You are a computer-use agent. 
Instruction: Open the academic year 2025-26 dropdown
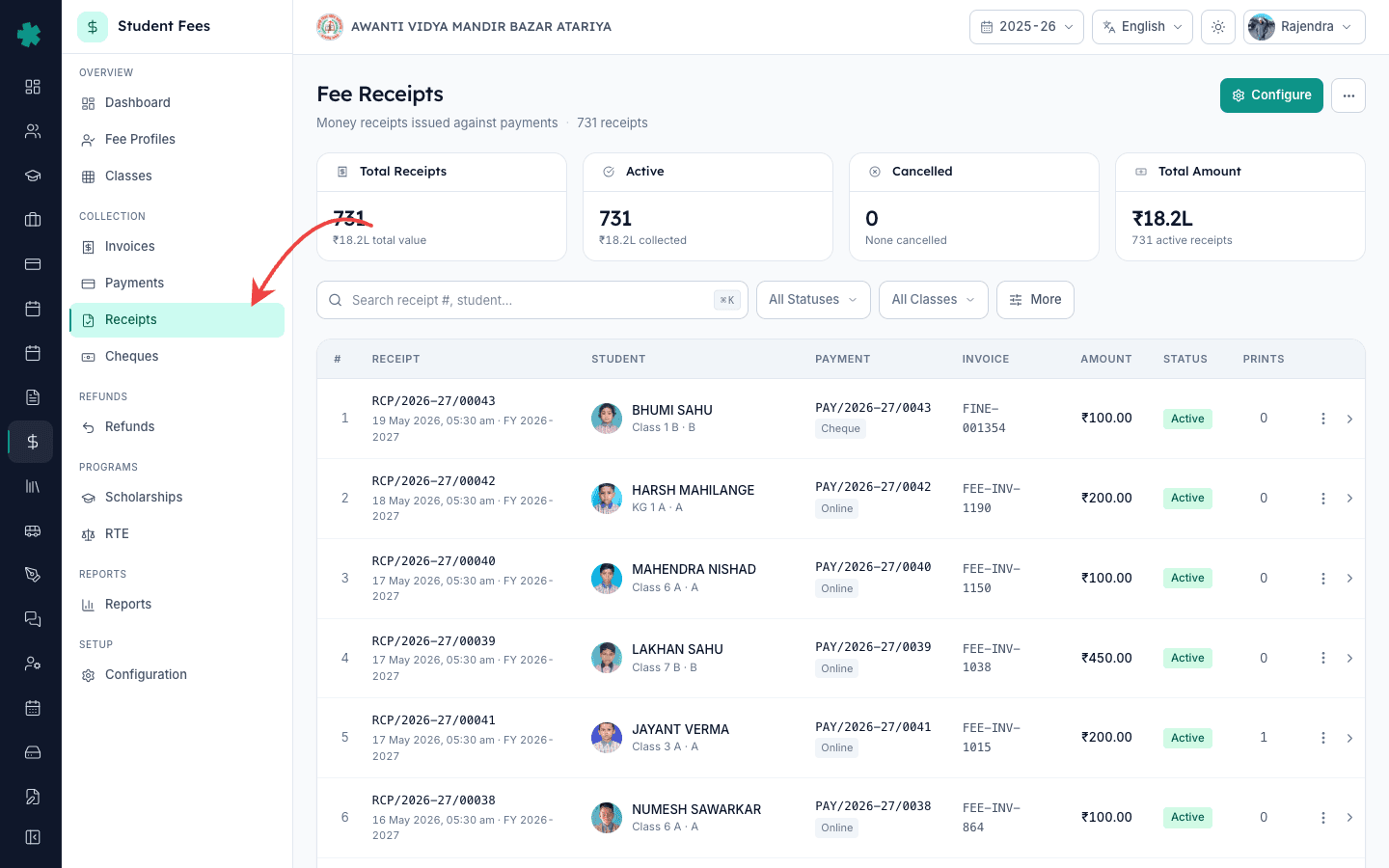[1026, 27]
